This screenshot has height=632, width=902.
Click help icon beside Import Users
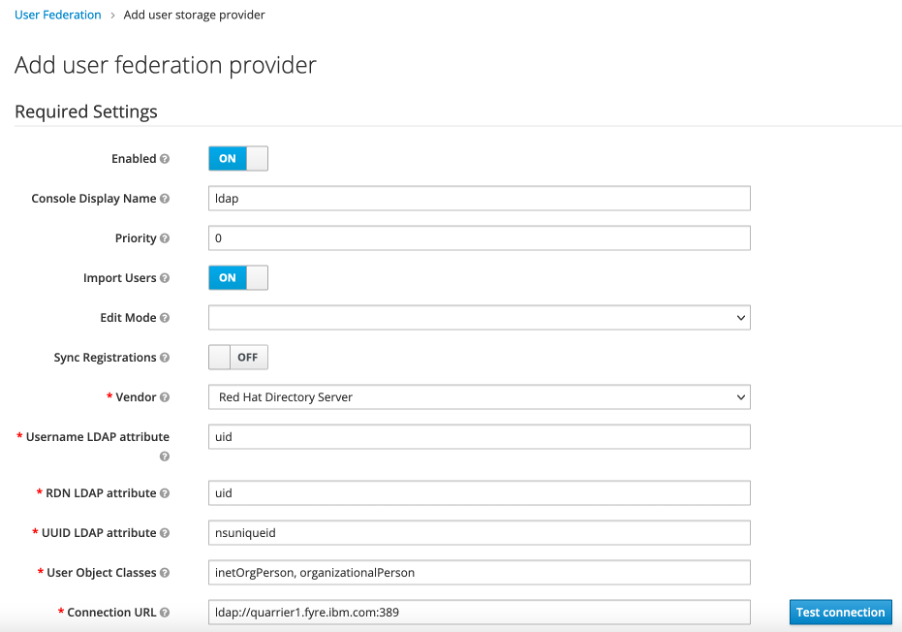pos(165,278)
